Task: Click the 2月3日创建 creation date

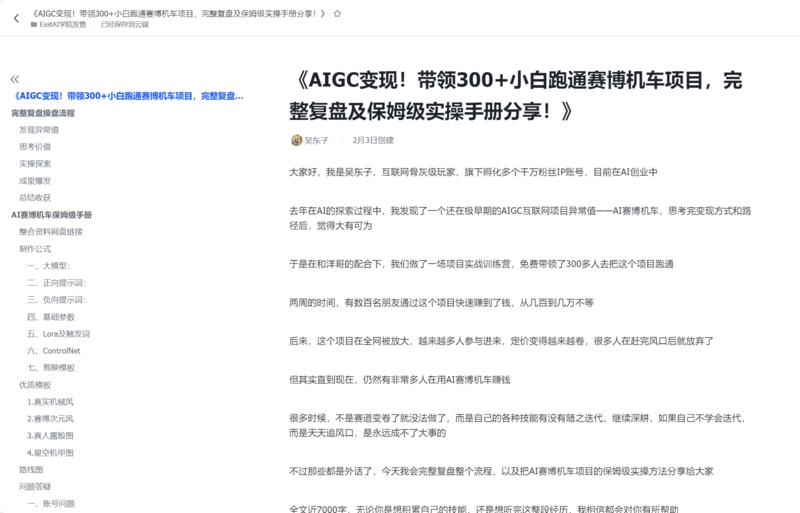Action: (x=373, y=140)
